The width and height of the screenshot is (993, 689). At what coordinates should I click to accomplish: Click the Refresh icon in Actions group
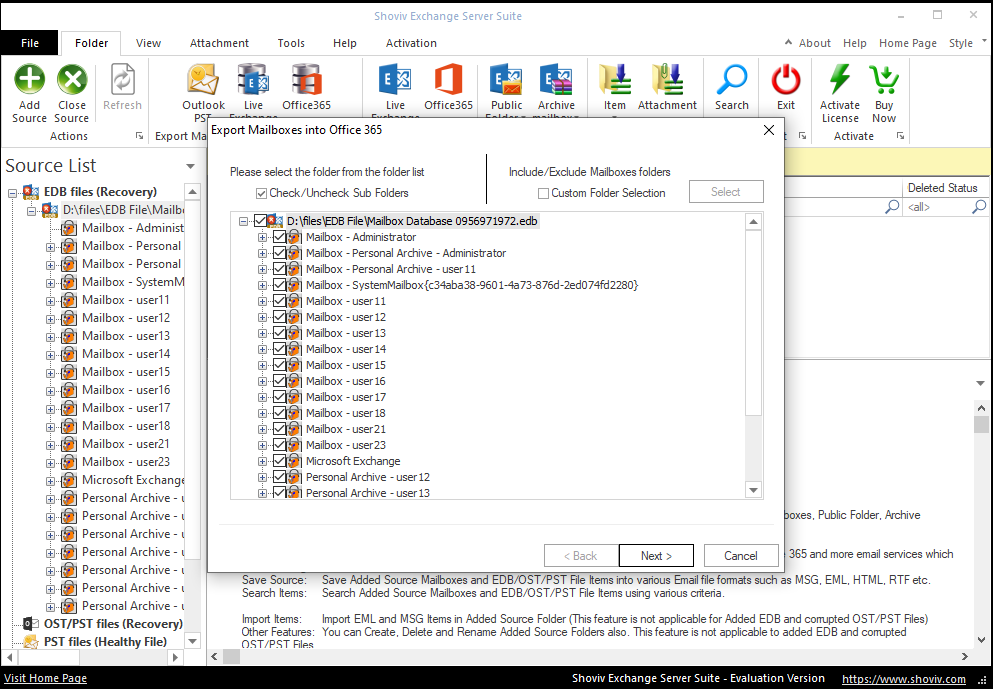(122, 80)
